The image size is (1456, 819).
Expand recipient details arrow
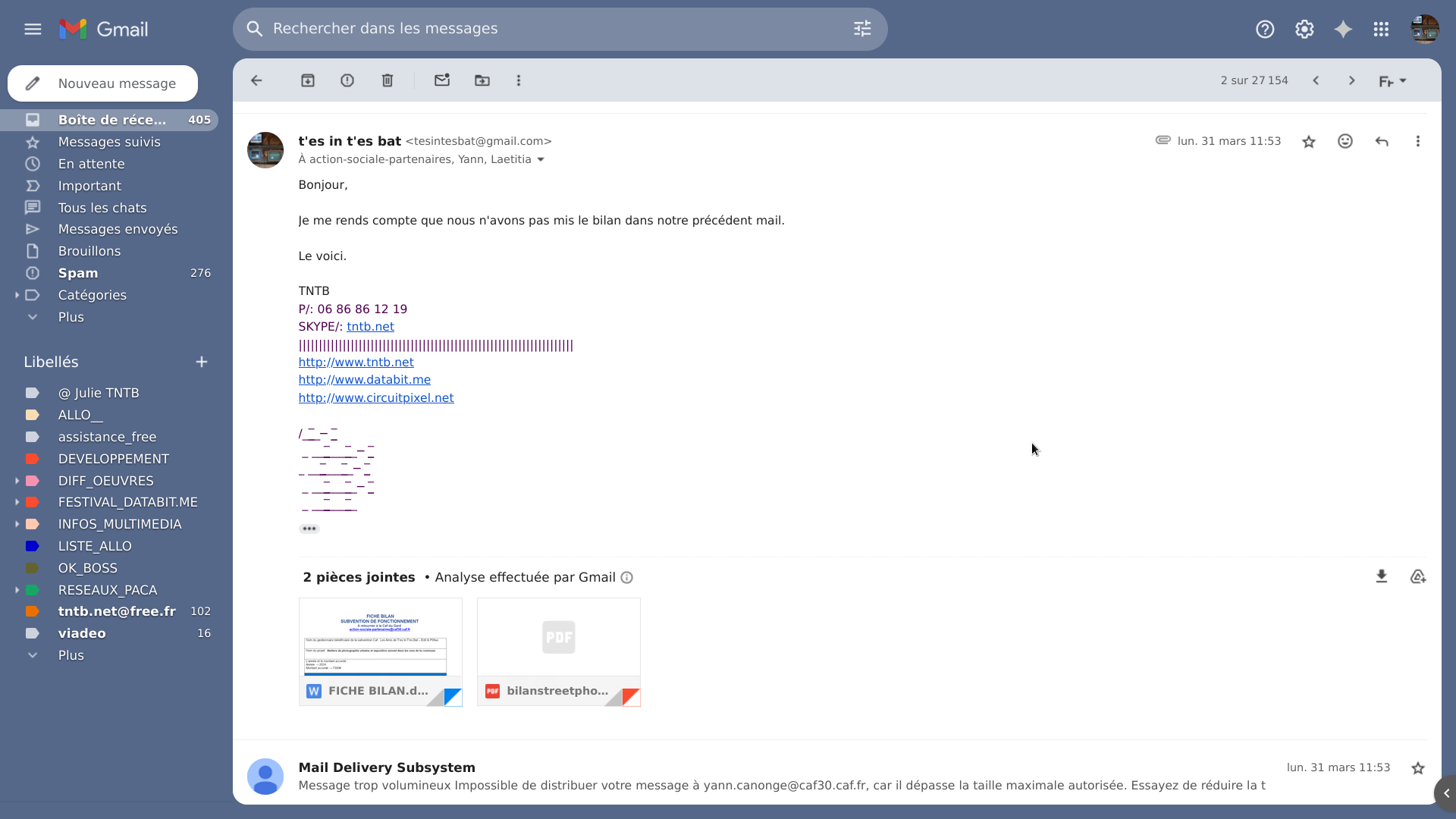(541, 160)
